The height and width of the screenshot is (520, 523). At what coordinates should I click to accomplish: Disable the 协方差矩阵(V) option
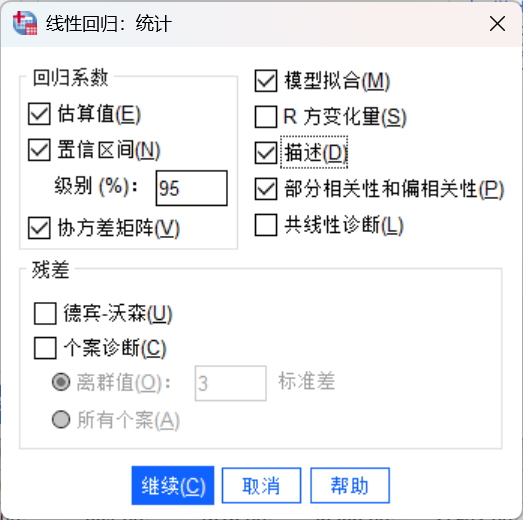39,228
